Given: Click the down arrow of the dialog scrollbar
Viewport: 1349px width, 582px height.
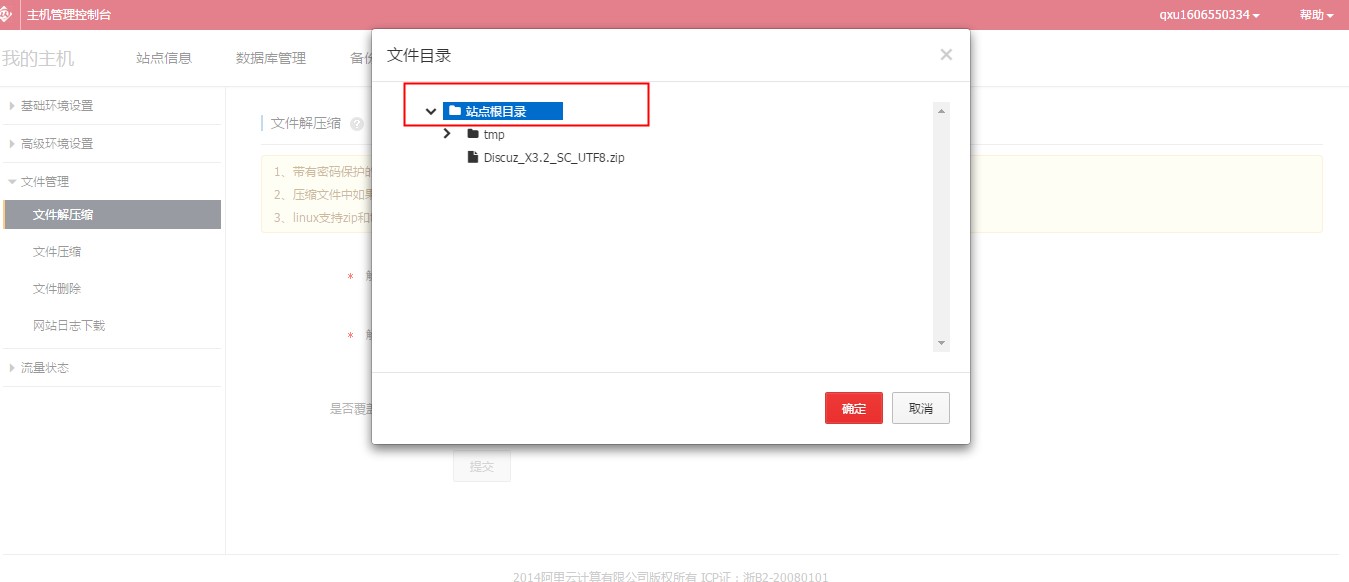Looking at the screenshot, I should (x=941, y=343).
